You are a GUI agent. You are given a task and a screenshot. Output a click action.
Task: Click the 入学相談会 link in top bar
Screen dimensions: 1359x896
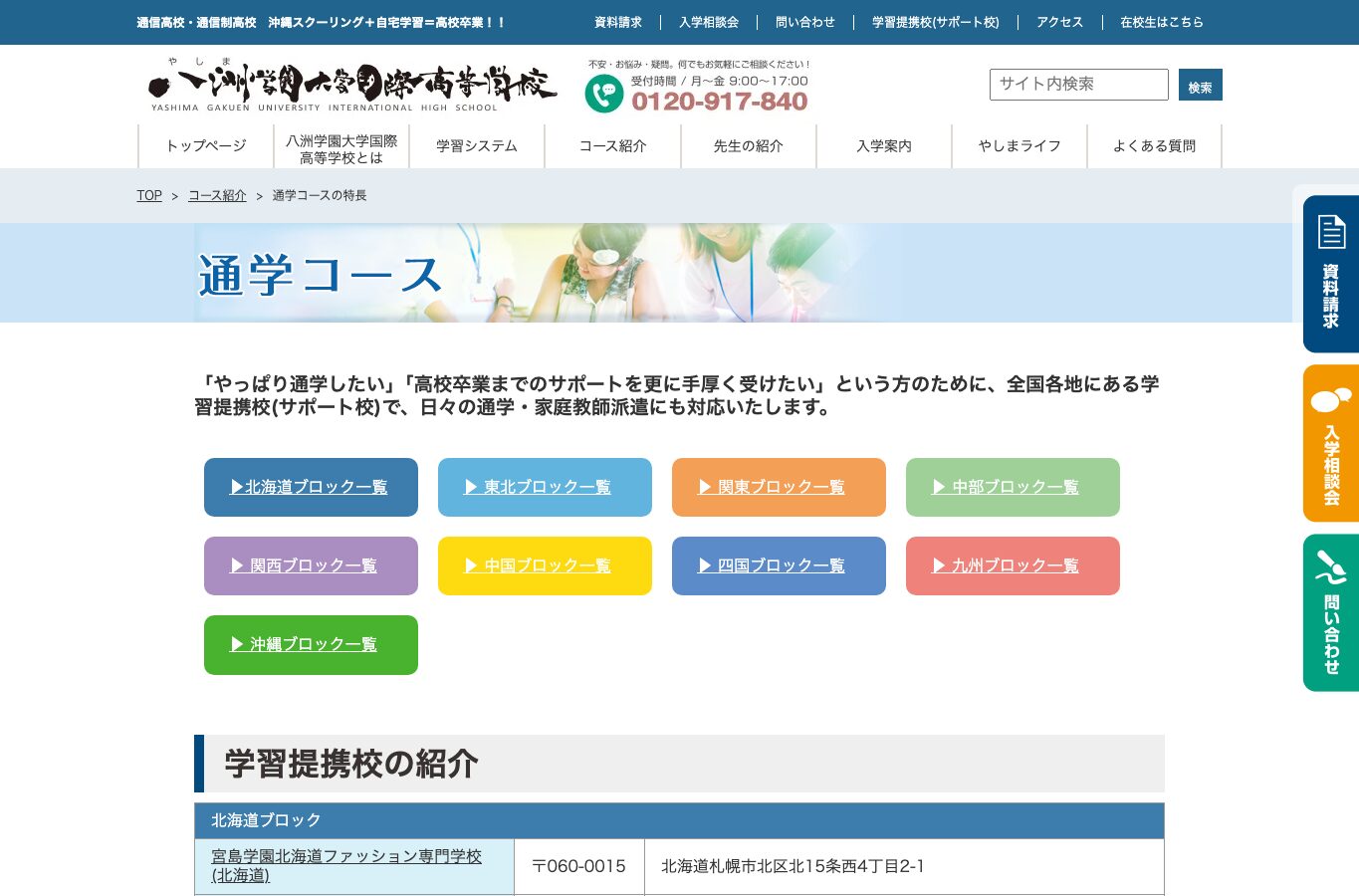point(709,22)
